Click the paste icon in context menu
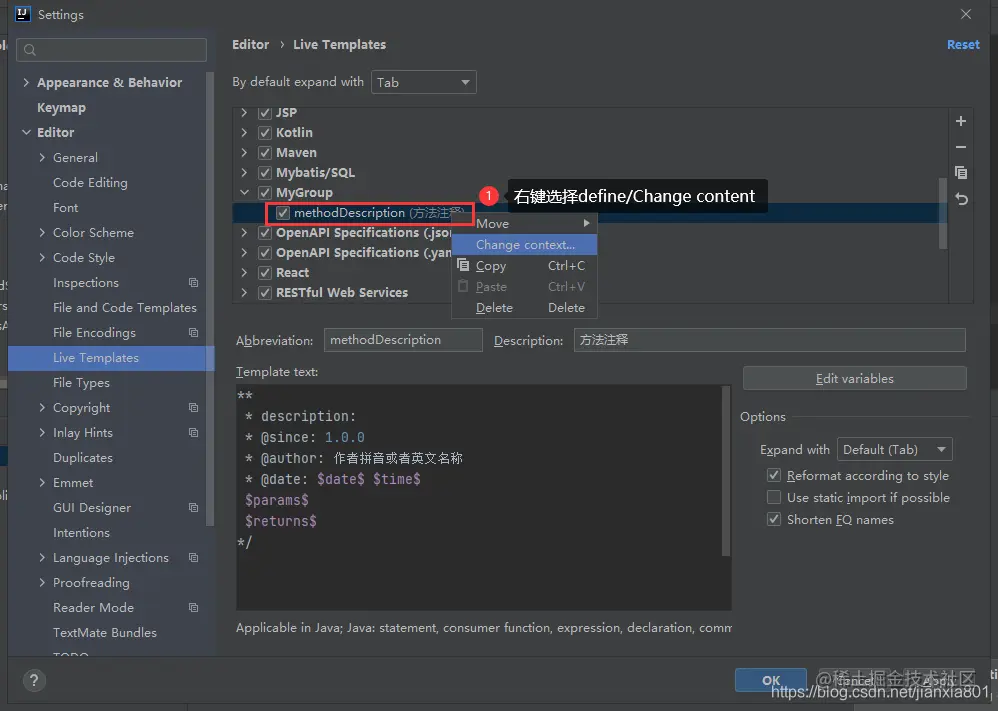The image size is (998, 711). tap(463, 286)
